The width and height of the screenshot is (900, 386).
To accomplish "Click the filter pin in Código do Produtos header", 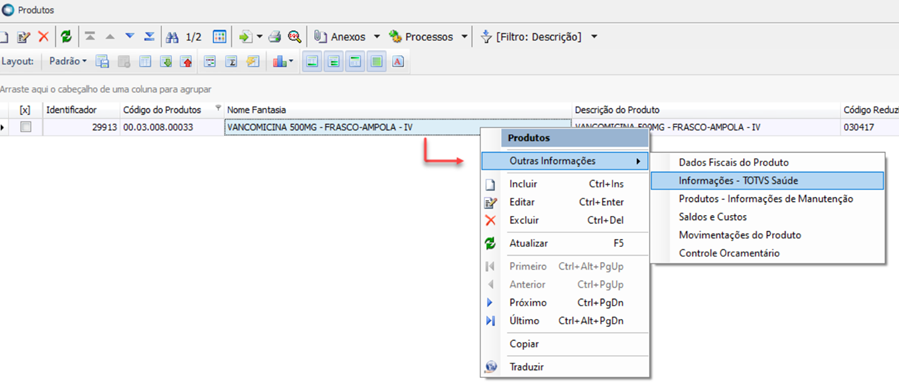I will [x=218, y=108].
